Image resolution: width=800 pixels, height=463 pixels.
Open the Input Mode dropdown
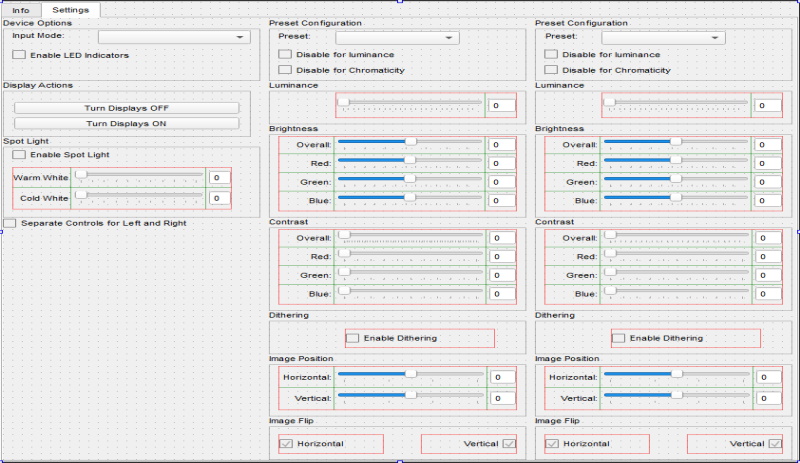point(174,37)
